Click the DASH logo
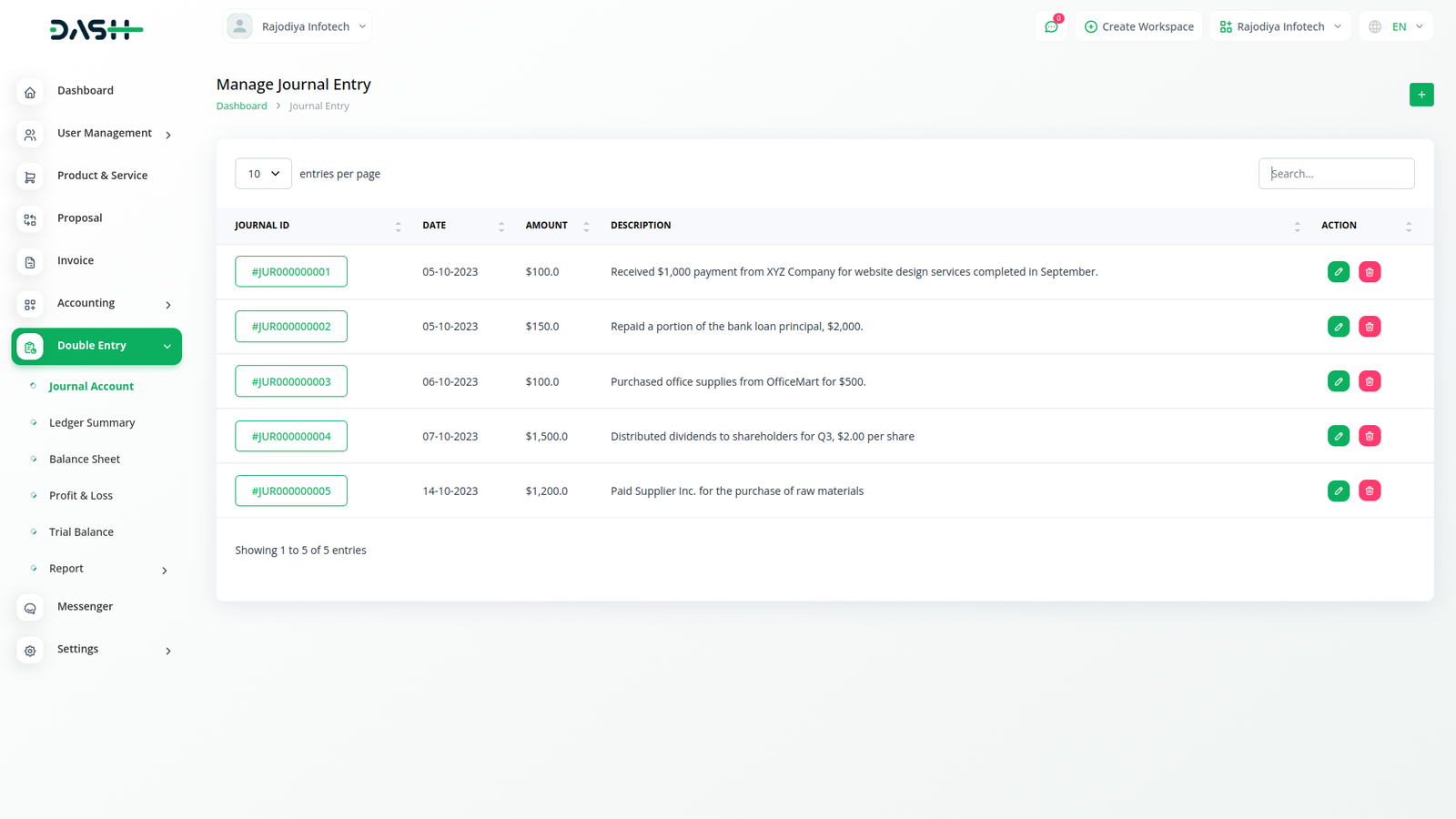 coord(96,30)
